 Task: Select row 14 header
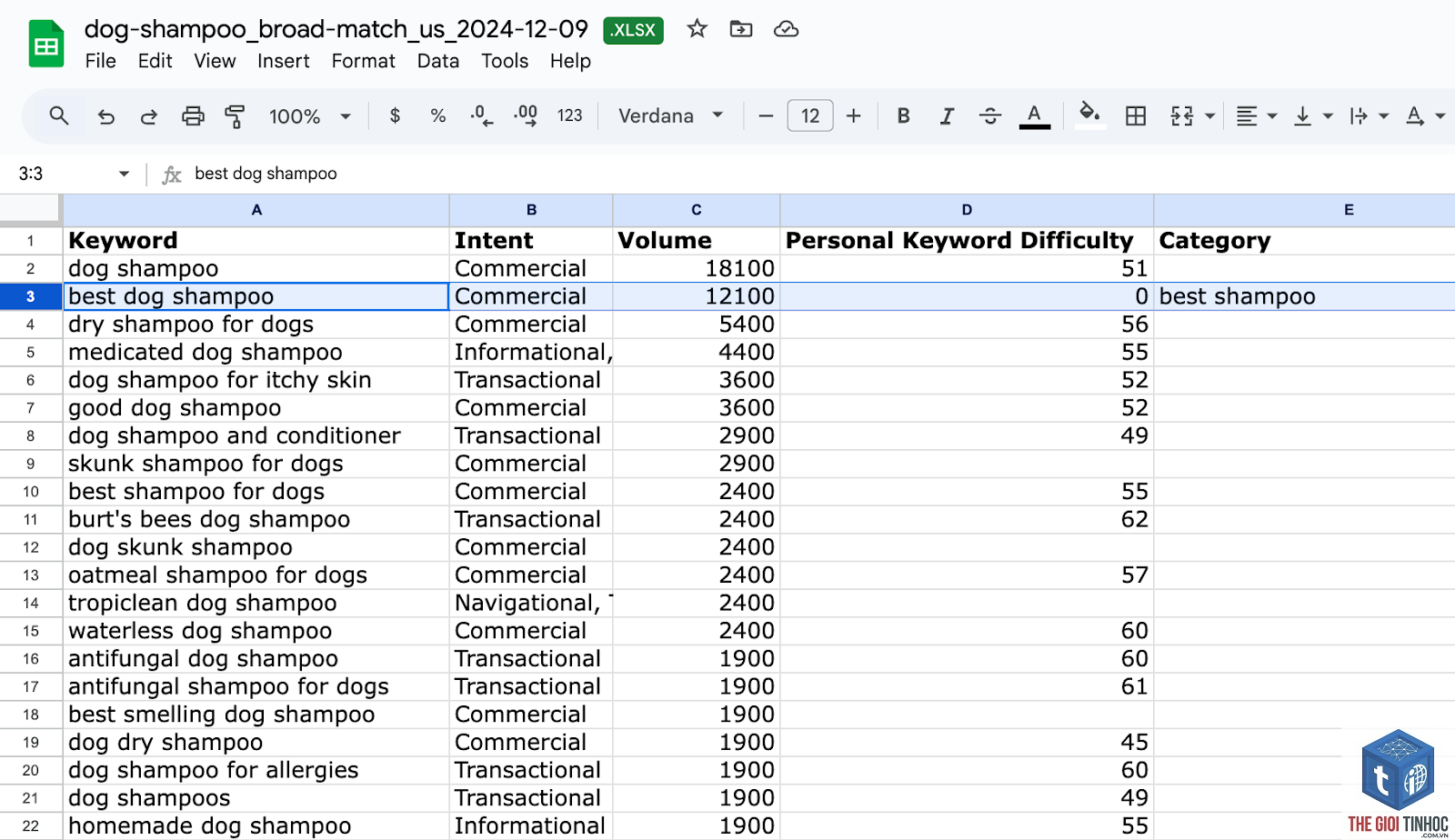coord(30,604)
